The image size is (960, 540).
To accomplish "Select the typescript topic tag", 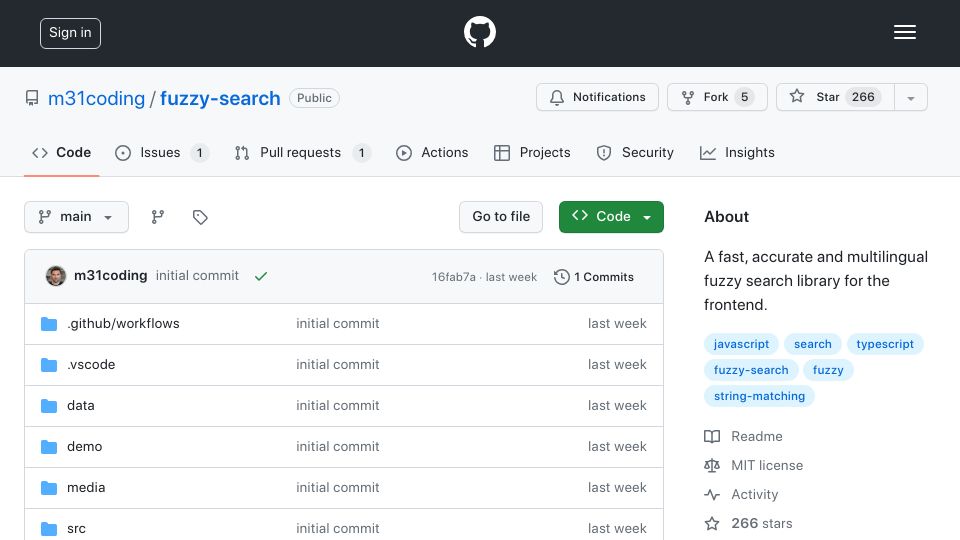I will click(x=885, y=344).
